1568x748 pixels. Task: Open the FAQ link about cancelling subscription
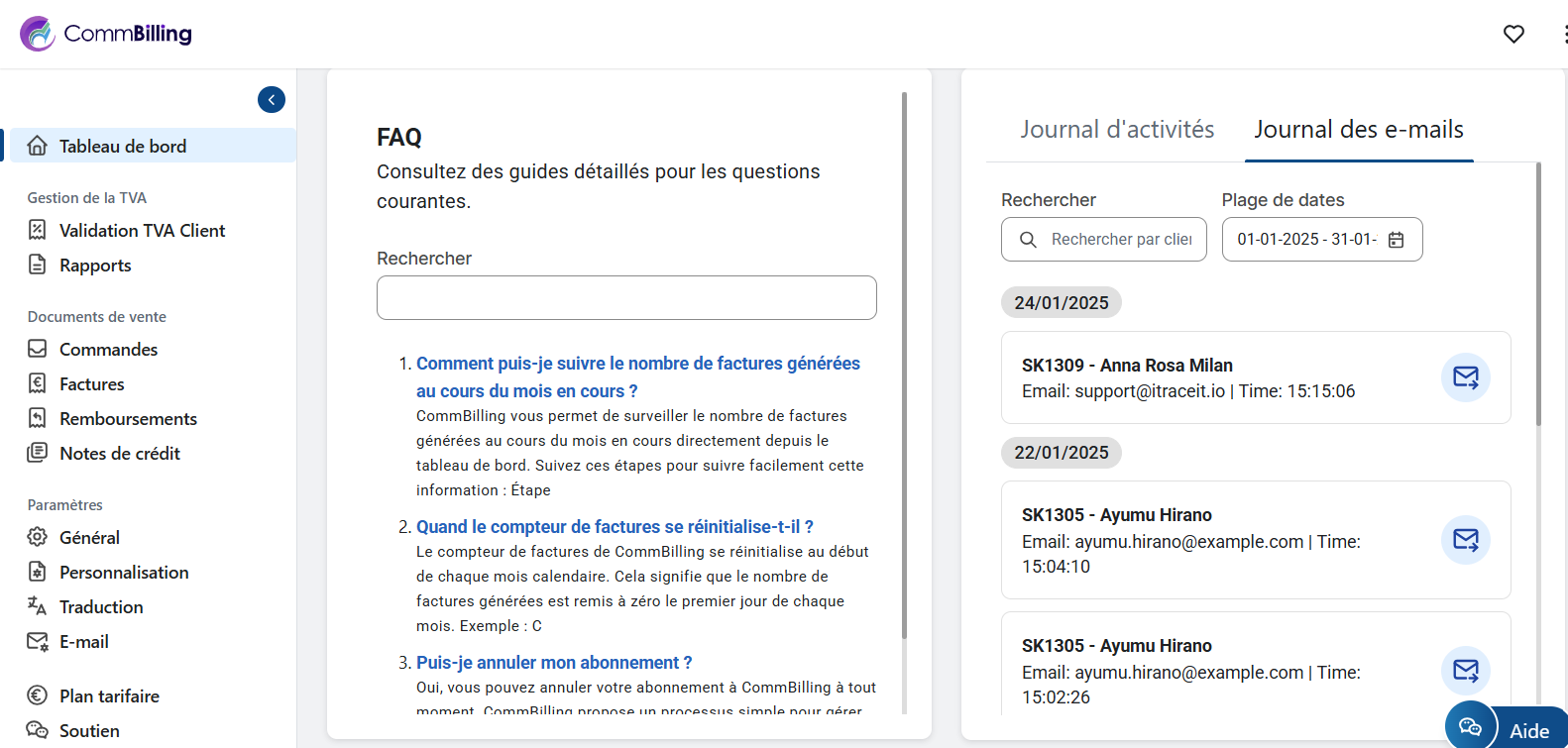[x=553, y=662]
